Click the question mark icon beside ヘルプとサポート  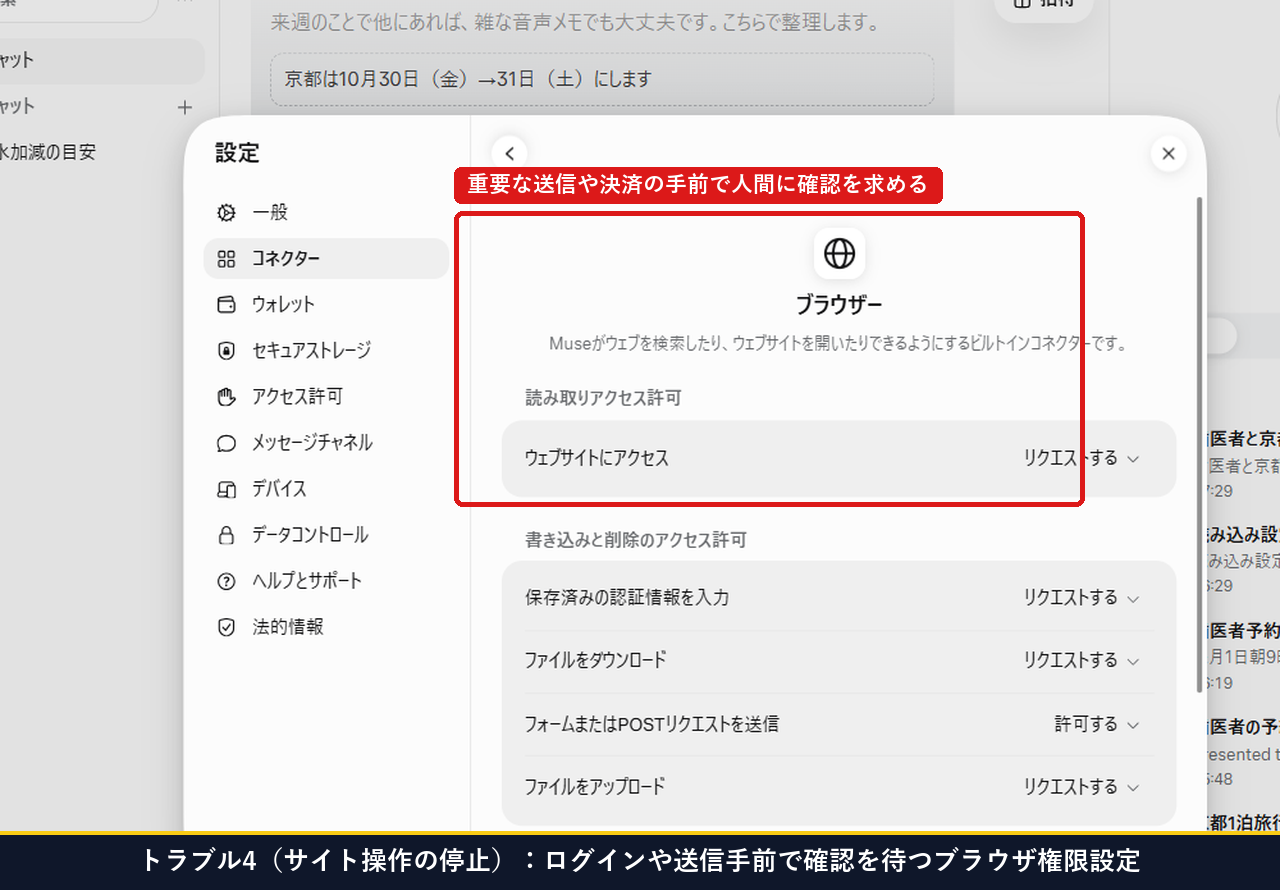(x=226, y=581)
